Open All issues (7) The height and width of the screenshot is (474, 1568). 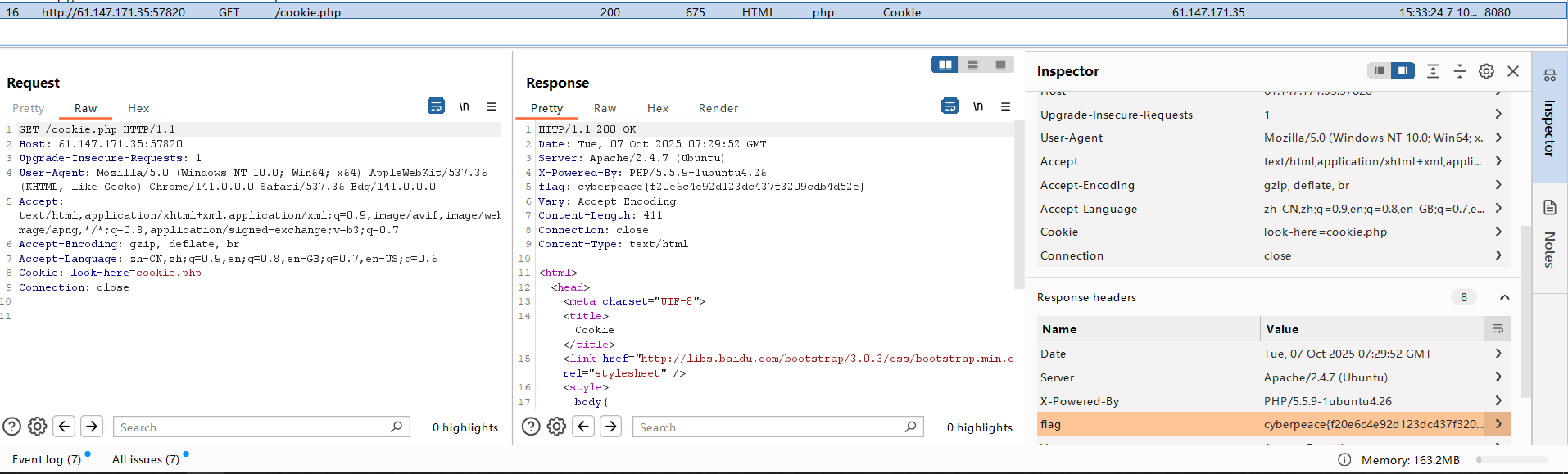point(146,459)
